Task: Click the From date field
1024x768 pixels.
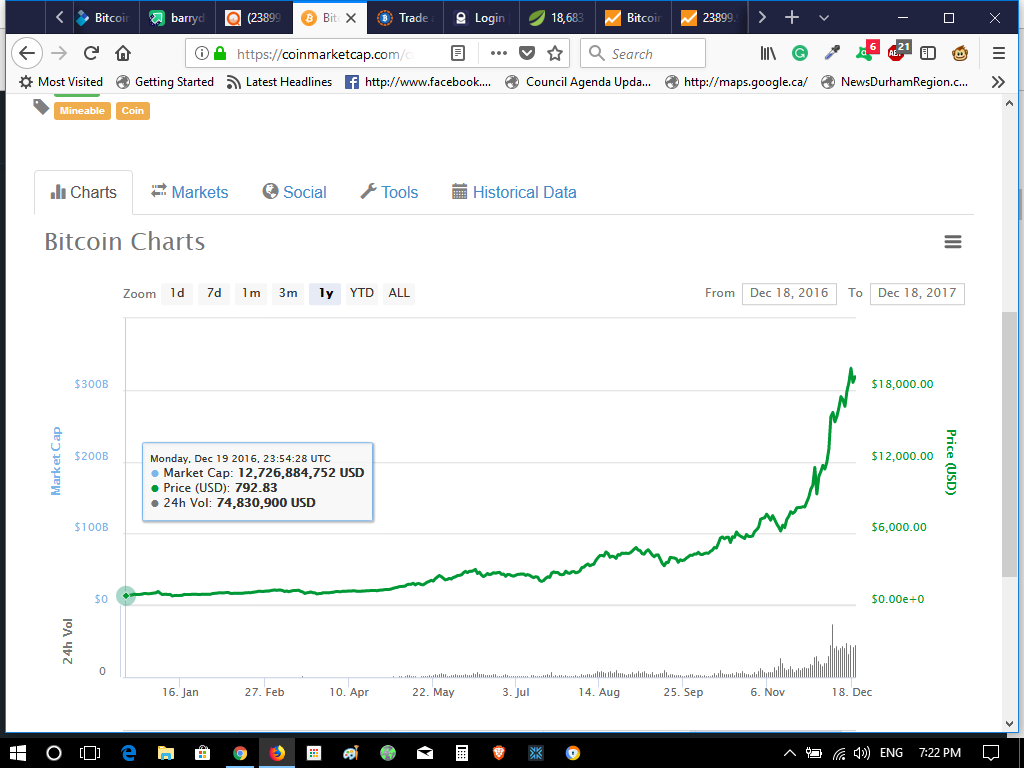Action: pos(789,293)
